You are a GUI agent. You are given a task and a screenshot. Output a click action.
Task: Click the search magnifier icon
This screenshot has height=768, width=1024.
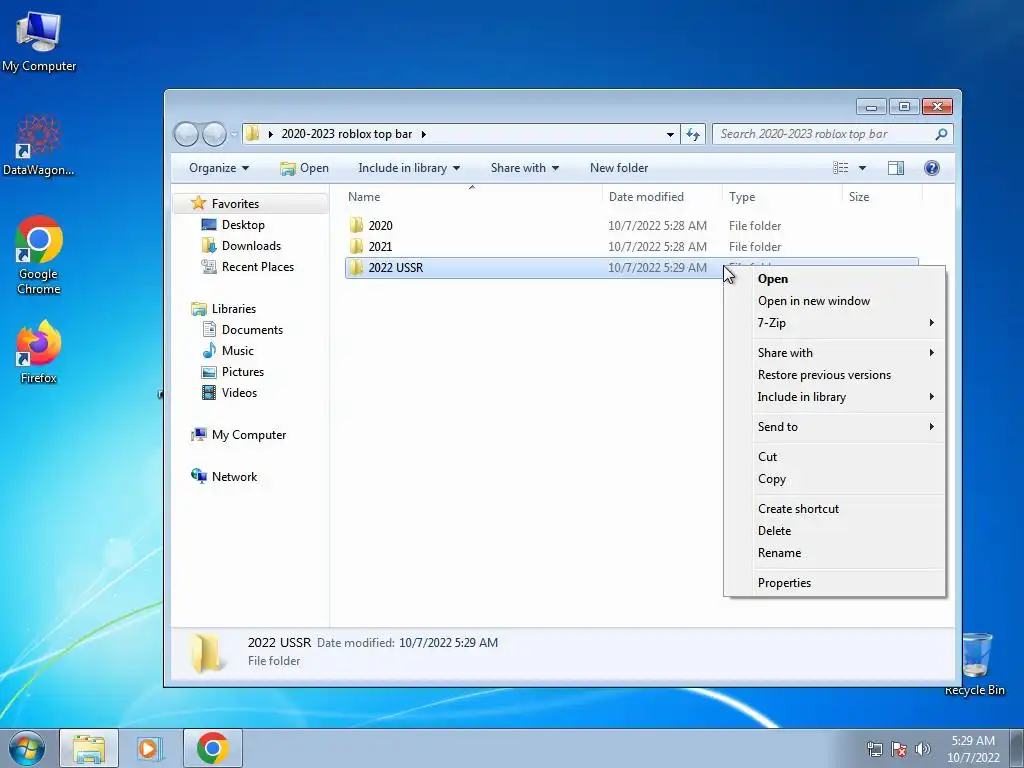tap(941, 134)
